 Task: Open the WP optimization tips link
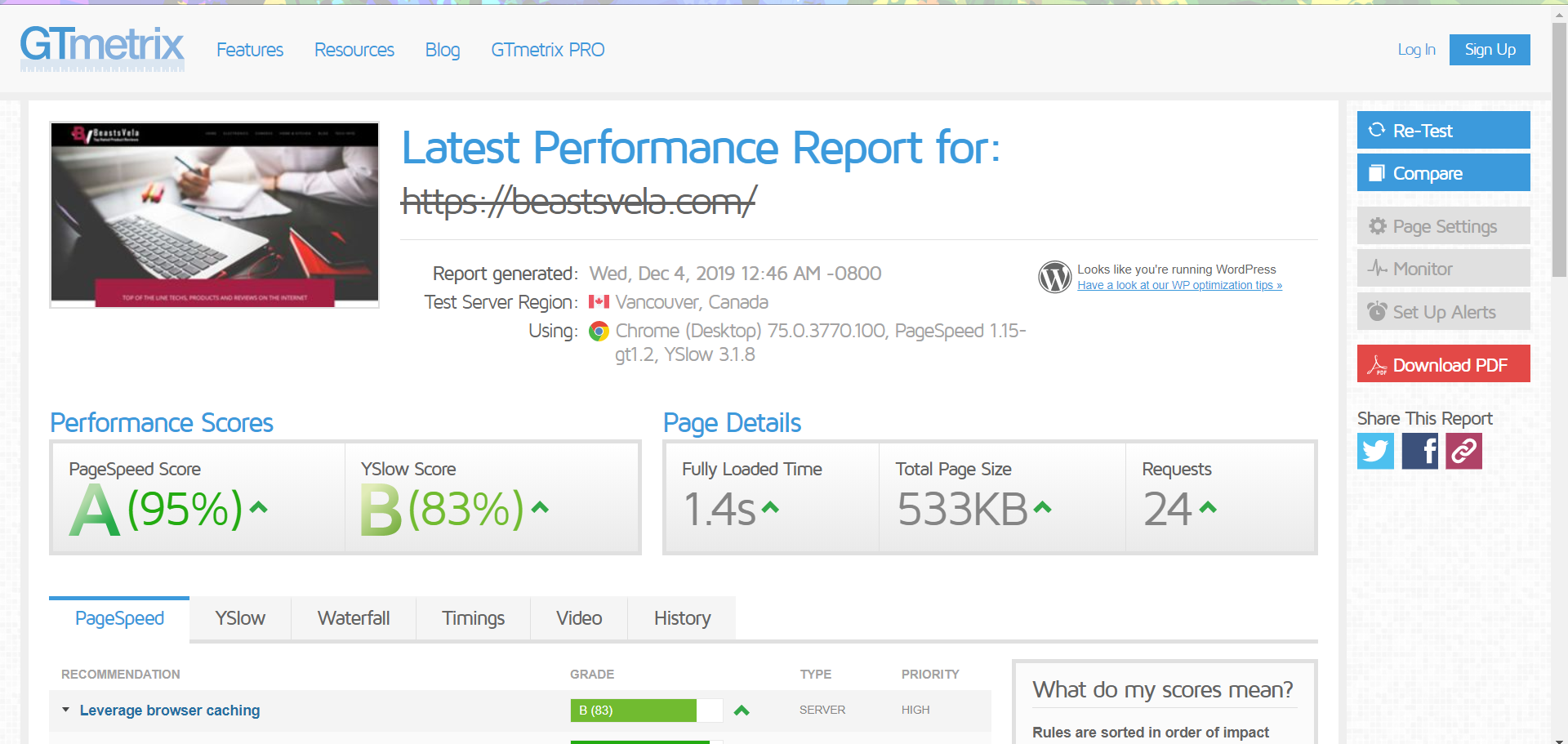(x=1179, y=285)
